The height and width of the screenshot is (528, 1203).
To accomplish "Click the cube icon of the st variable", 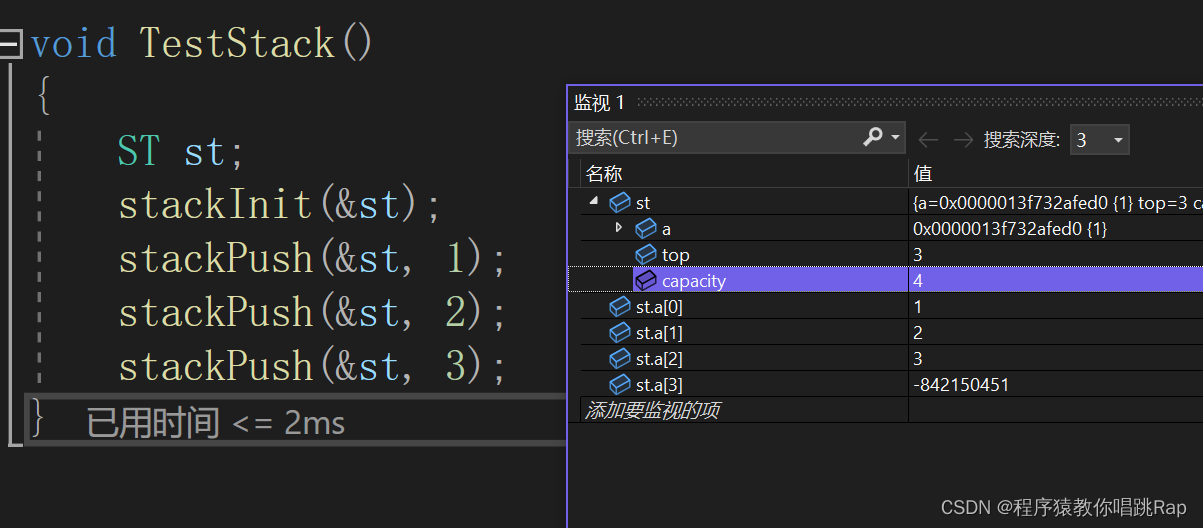I will click(x=620, y=203).
